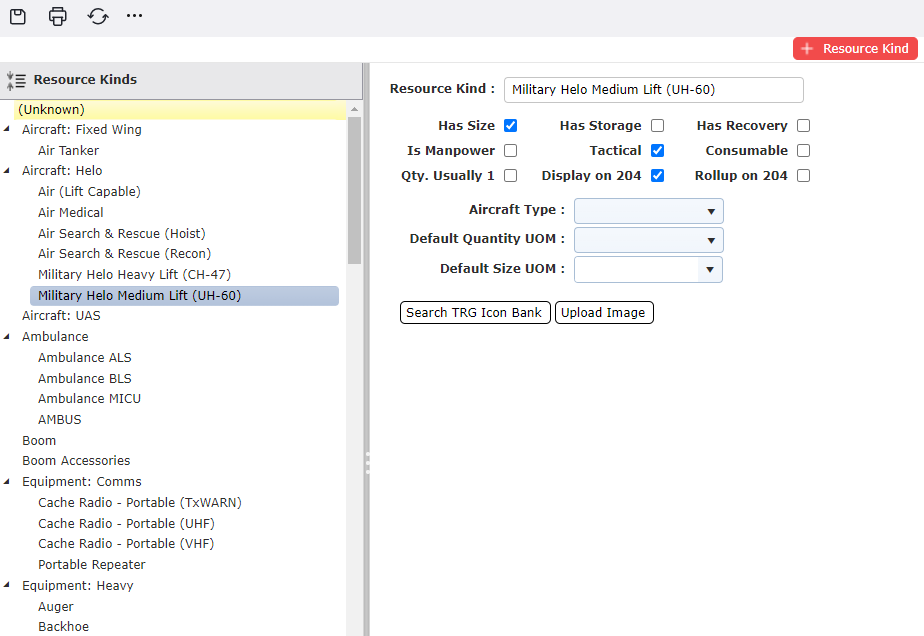Select Portable Repeater item
The image size is (924, 636).
point(91,565)
